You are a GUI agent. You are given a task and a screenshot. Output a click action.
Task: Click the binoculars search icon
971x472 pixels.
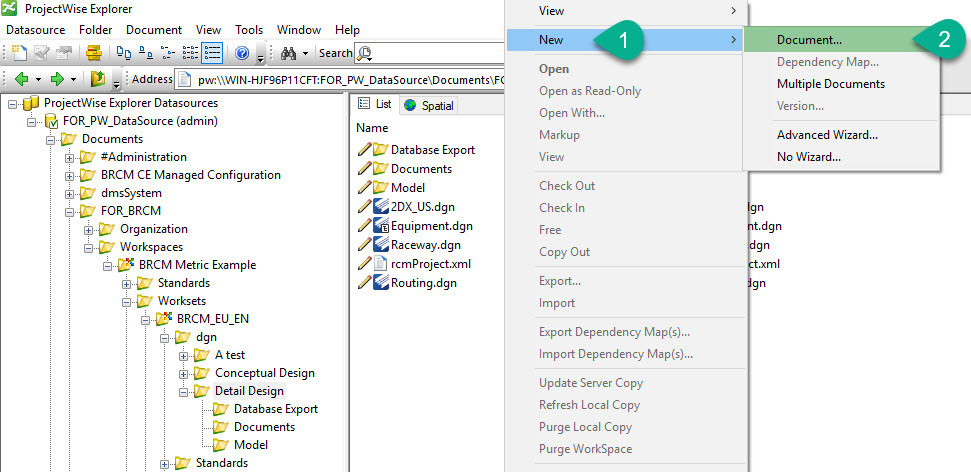(289, 54)
